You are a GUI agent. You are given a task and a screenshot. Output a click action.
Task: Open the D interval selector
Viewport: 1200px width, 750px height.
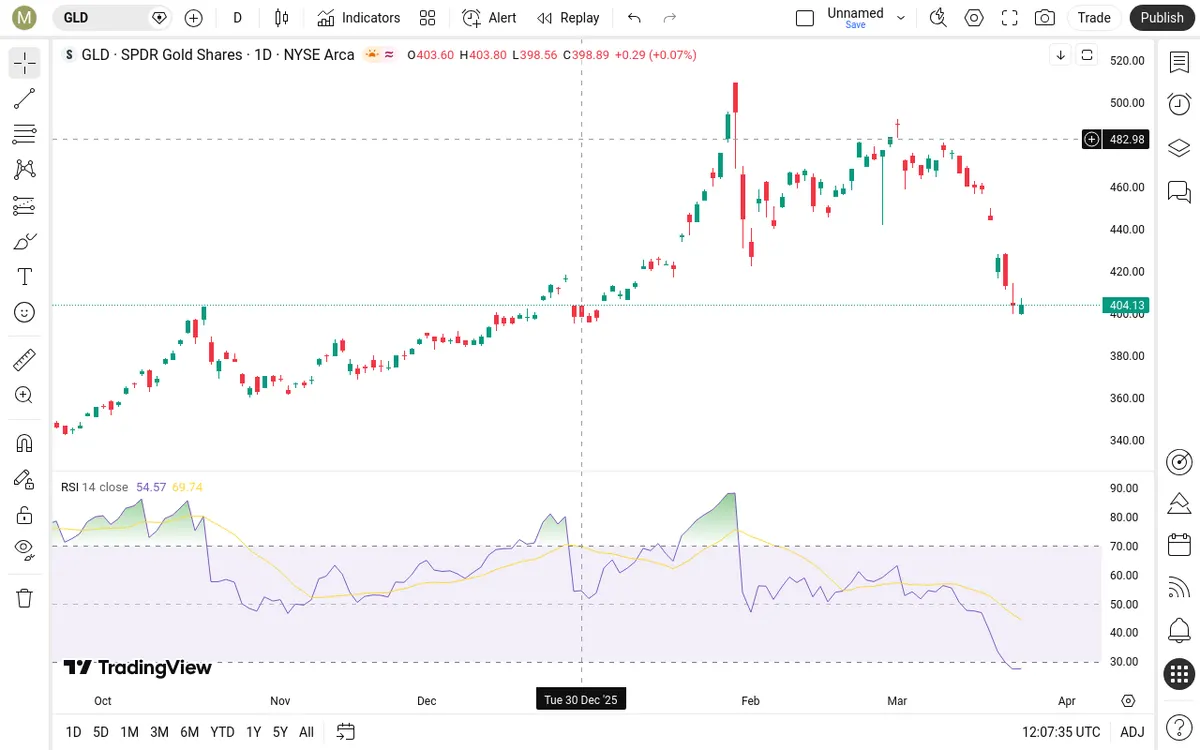(237, 17)
